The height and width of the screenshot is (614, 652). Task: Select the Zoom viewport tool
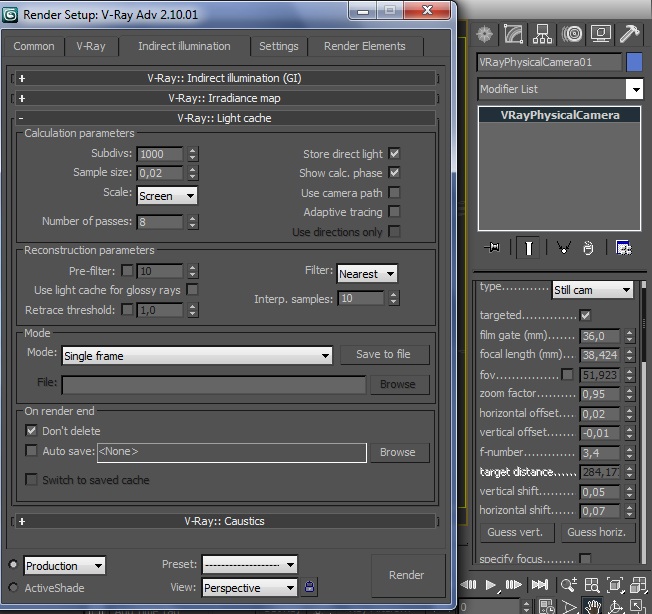568,584
